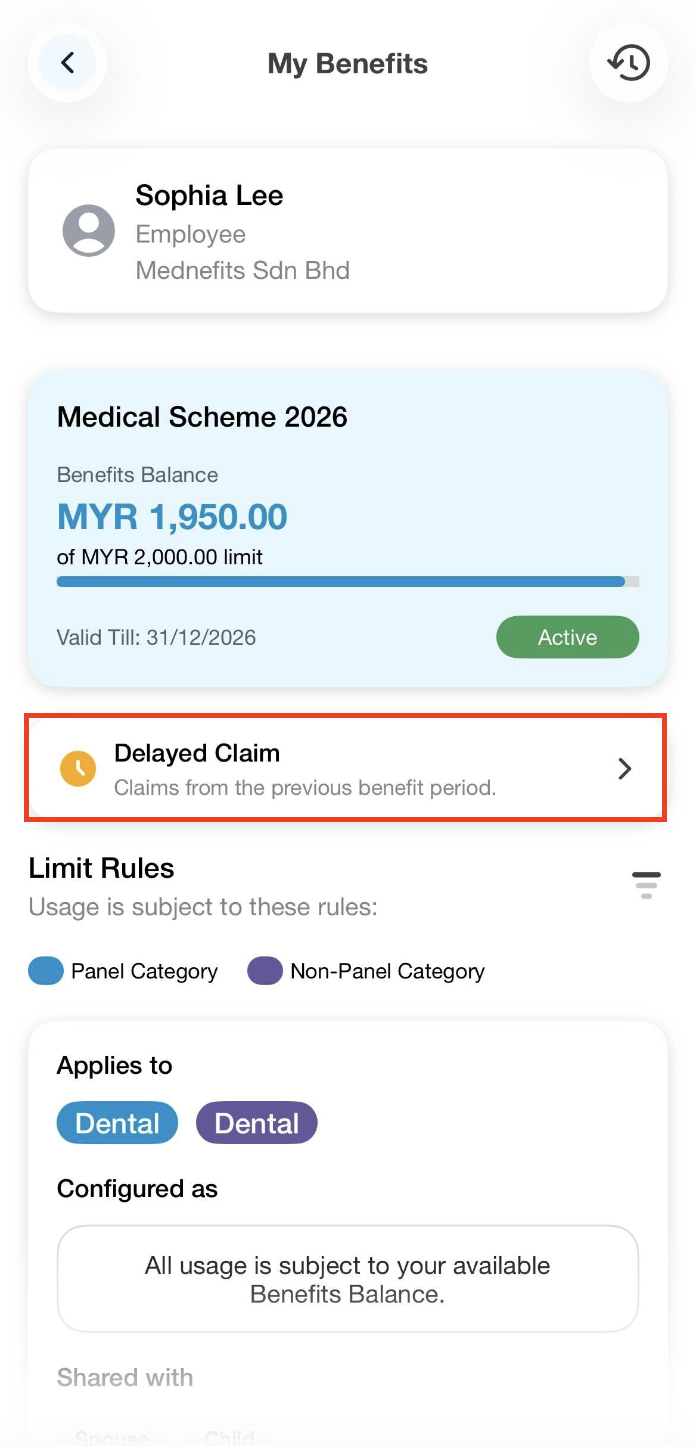Image resolution: width=696 pixels, height=1446 pixels.
Task: Open the Delayed Claim title row
Action: click(197, 753)
